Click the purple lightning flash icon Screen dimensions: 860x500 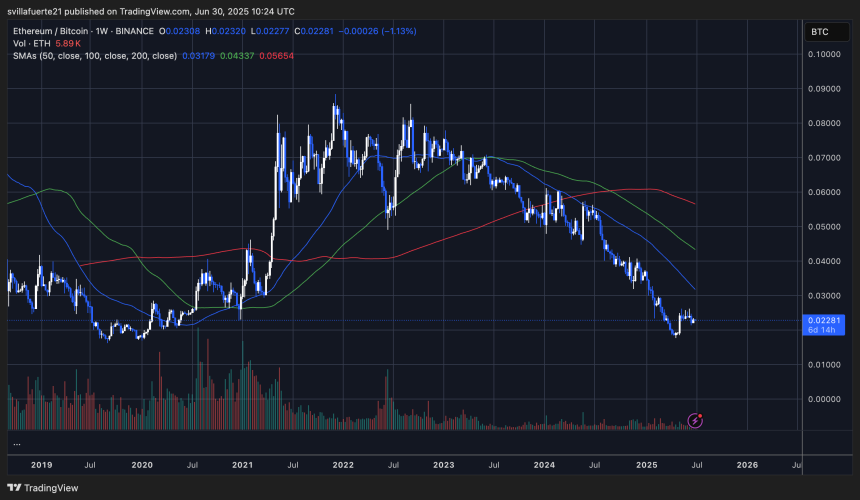tap(695, 421)
